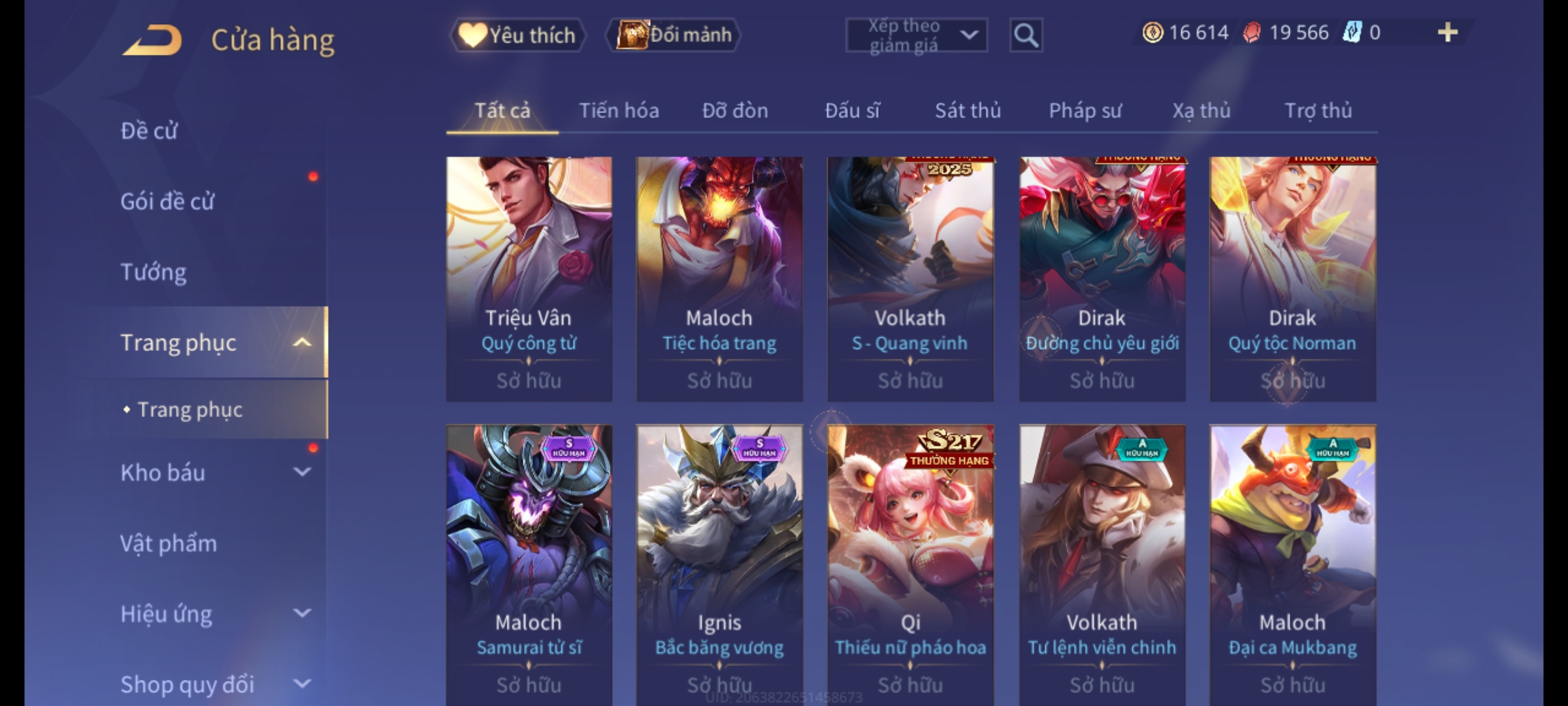Switch to the Sát thủ tab
Screen dimensions: 1568x706
click(968, 110)
